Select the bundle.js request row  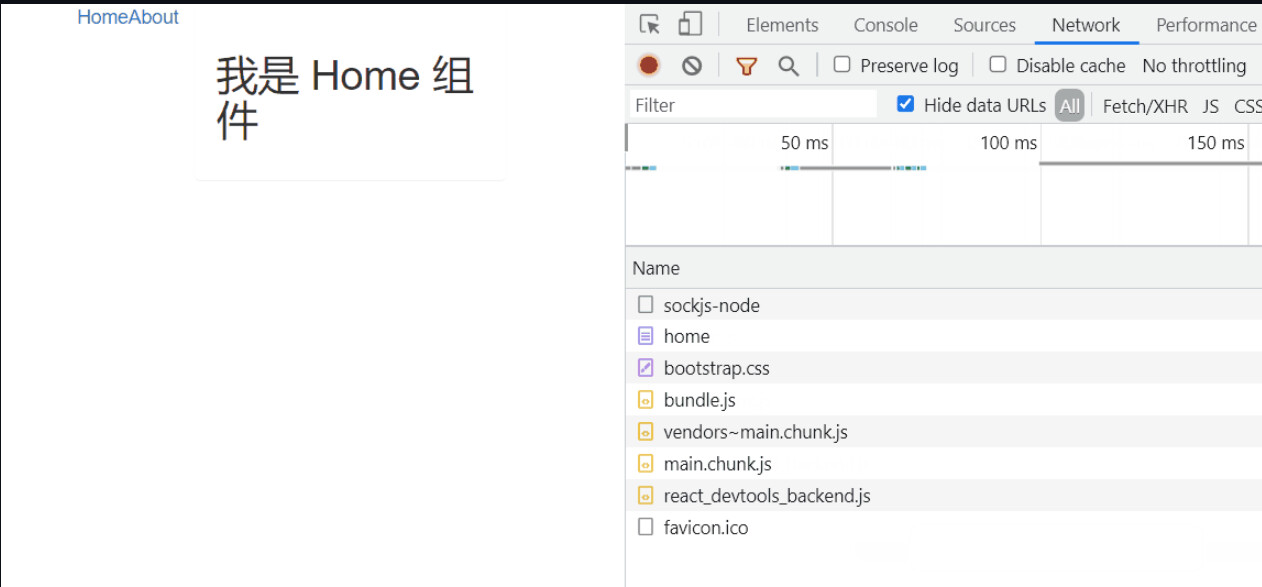[944, 400]
